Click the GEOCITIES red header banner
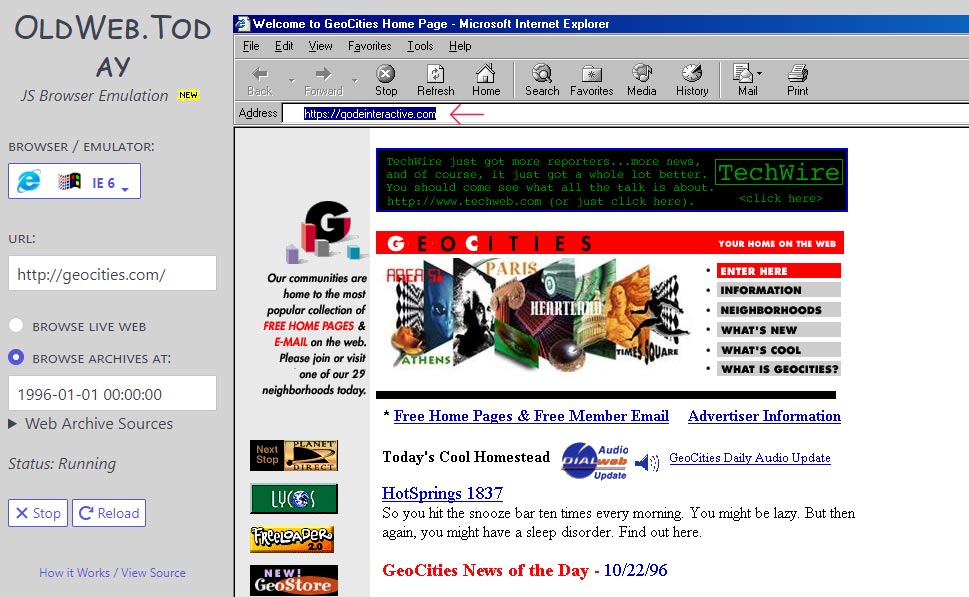Viewport: 969px width, 597px height. pyautogui.click(x=610, y=243)
